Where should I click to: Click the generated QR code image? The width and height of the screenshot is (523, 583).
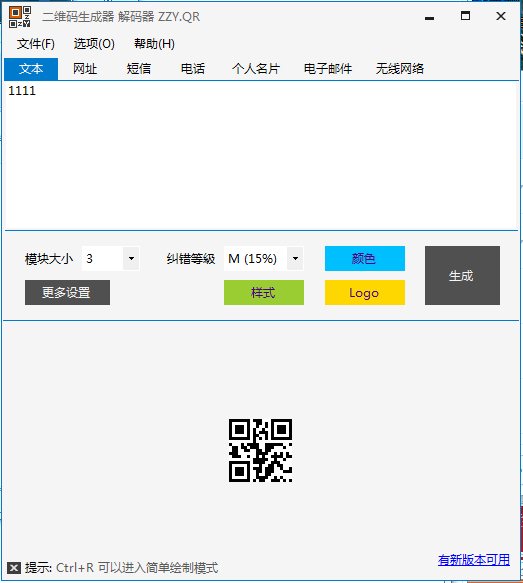tap(260, 451)
